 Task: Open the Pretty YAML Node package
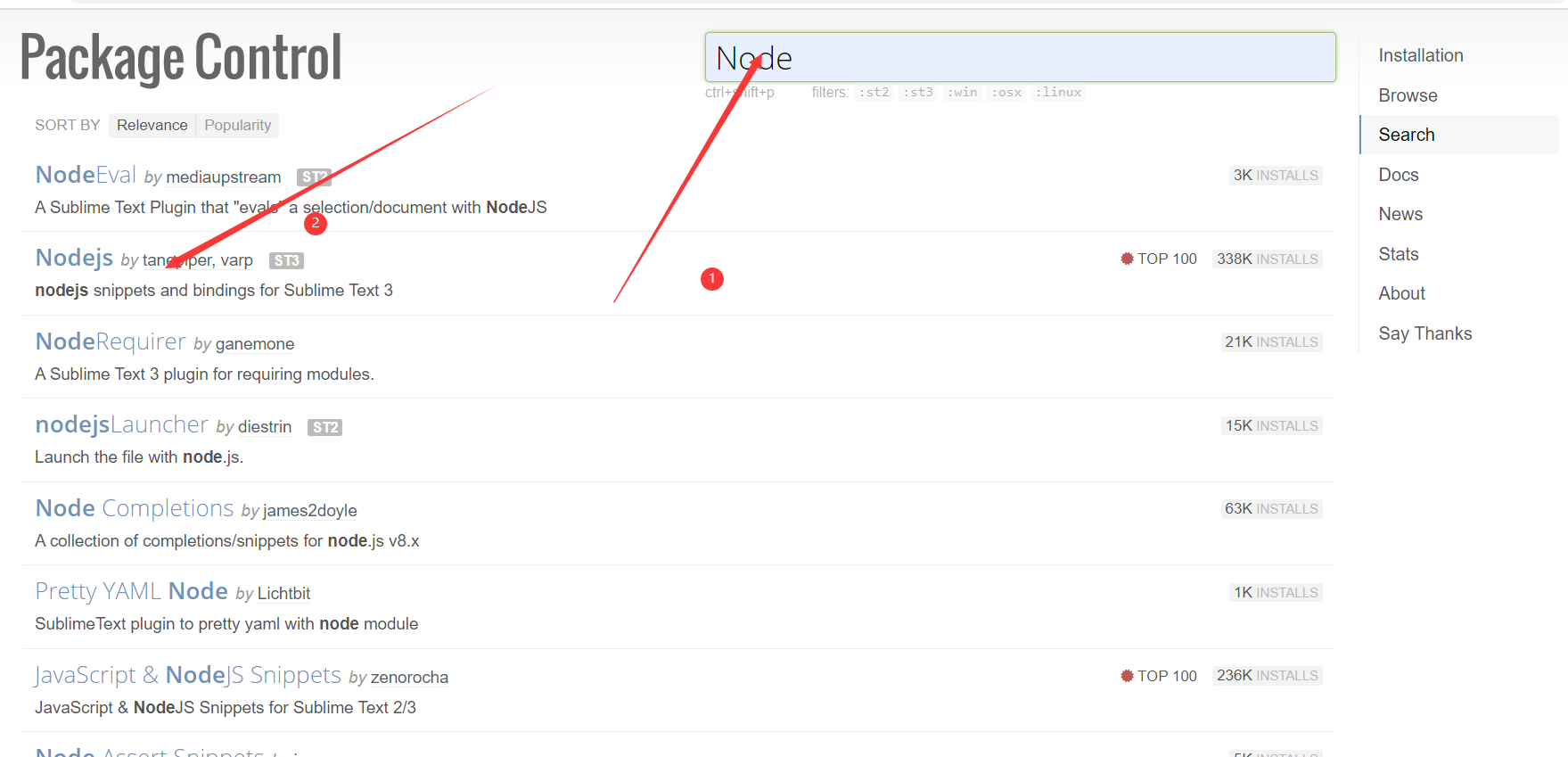(131, 591)
